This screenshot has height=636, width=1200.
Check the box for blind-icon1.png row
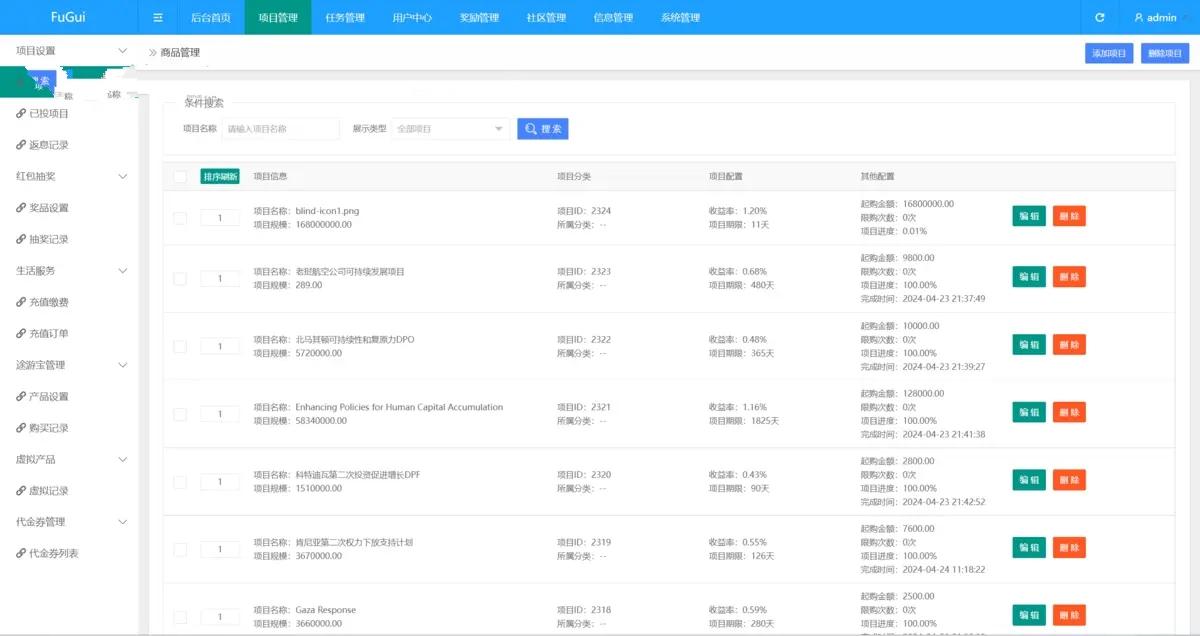[x=180, y=218]
